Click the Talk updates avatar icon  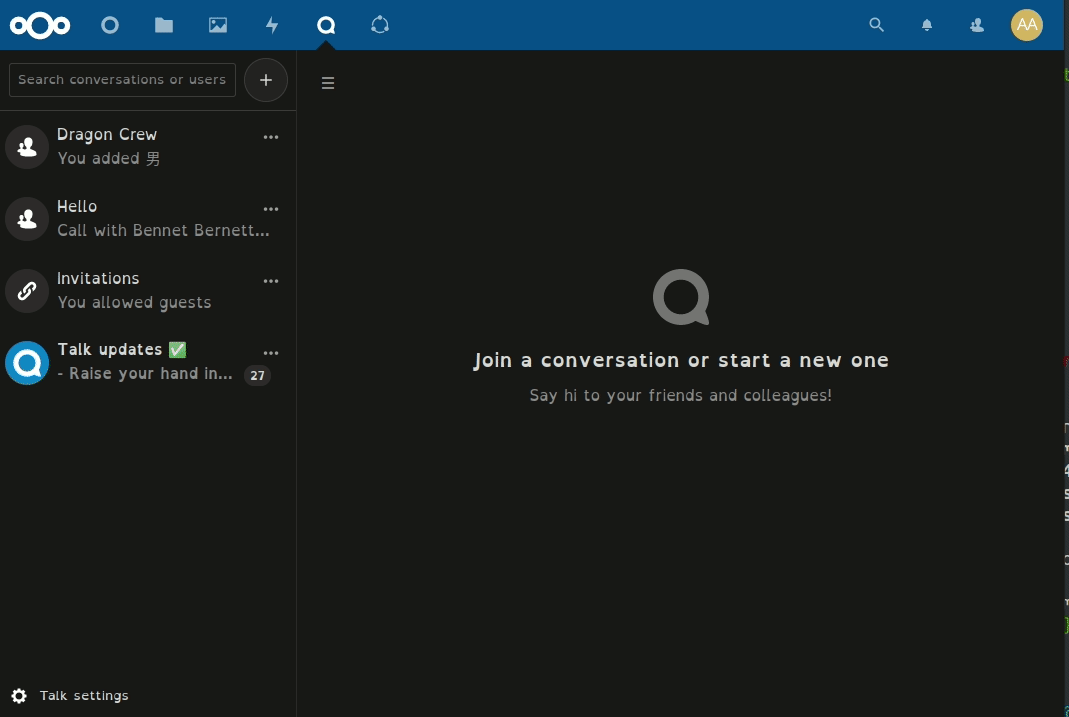(x=27, y=363)
